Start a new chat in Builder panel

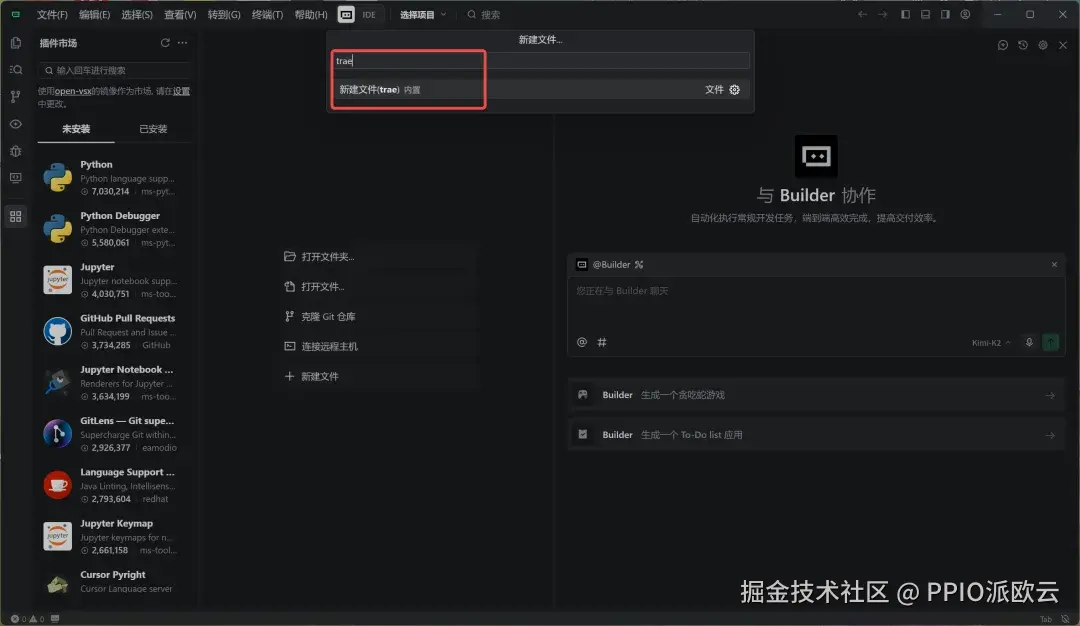coord(1003,45)
